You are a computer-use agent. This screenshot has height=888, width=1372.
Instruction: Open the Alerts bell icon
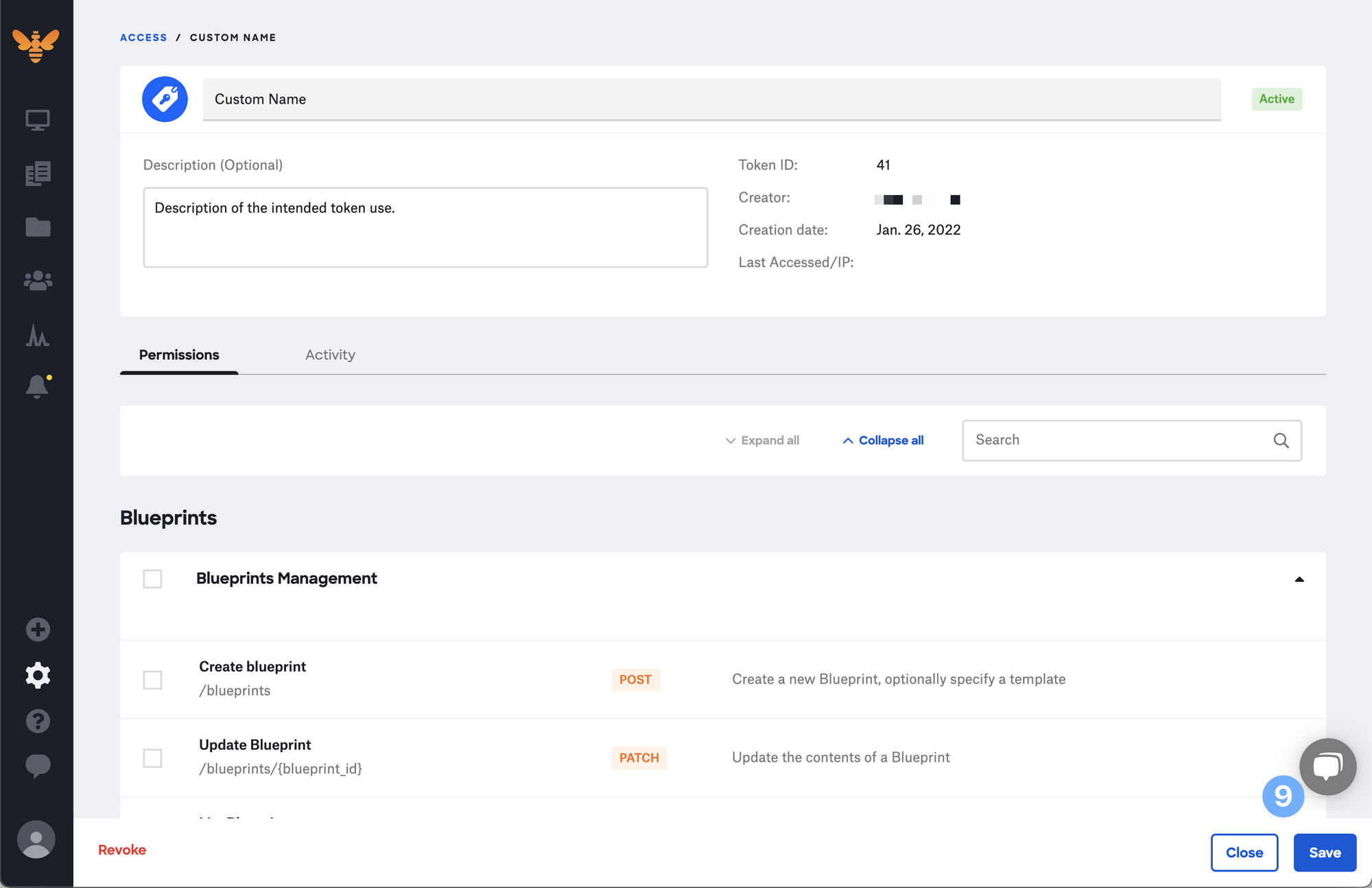[38, 386]
